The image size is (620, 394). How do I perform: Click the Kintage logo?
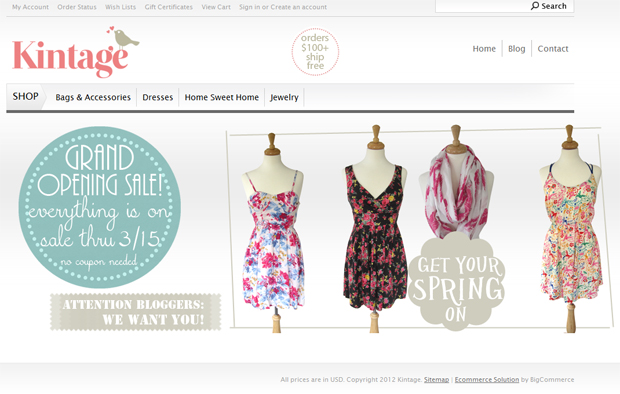(x=75, y=52)
